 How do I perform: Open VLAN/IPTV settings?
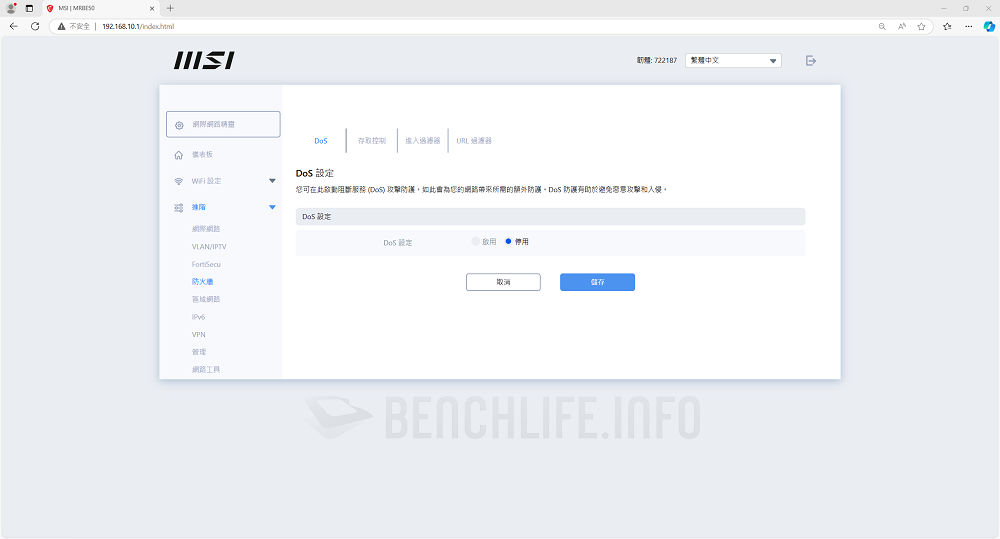(209, 247)
